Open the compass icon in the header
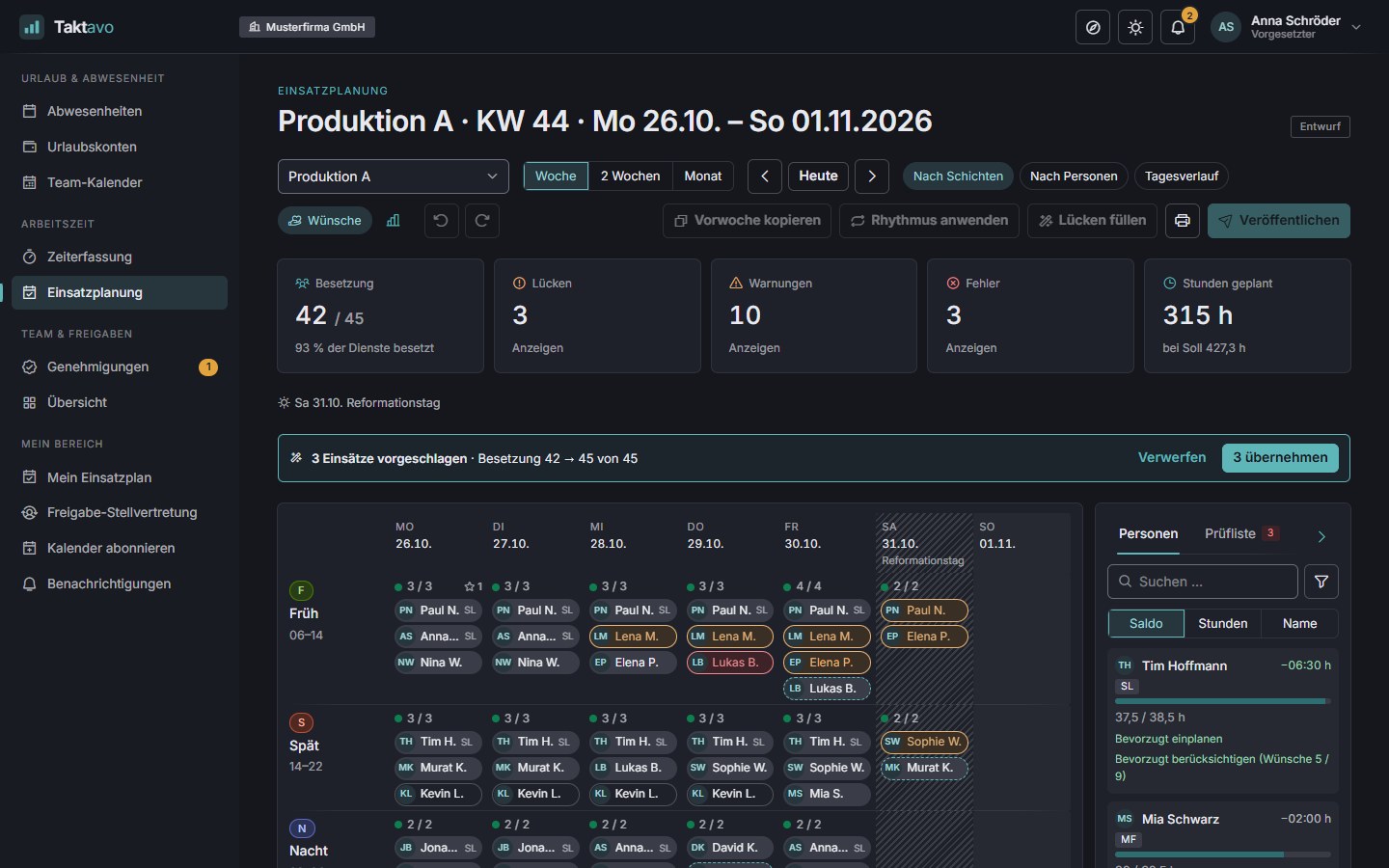Screen dimensions: 1389x868 [1093, 27]
